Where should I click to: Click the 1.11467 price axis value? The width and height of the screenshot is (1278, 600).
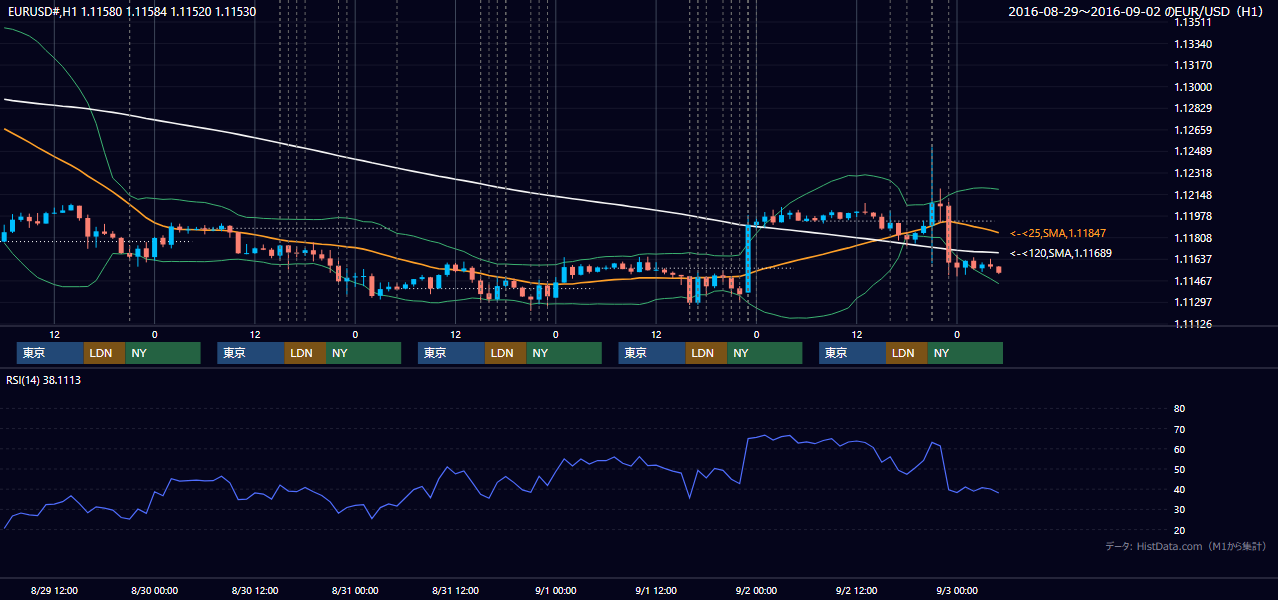pos(1192,281)
